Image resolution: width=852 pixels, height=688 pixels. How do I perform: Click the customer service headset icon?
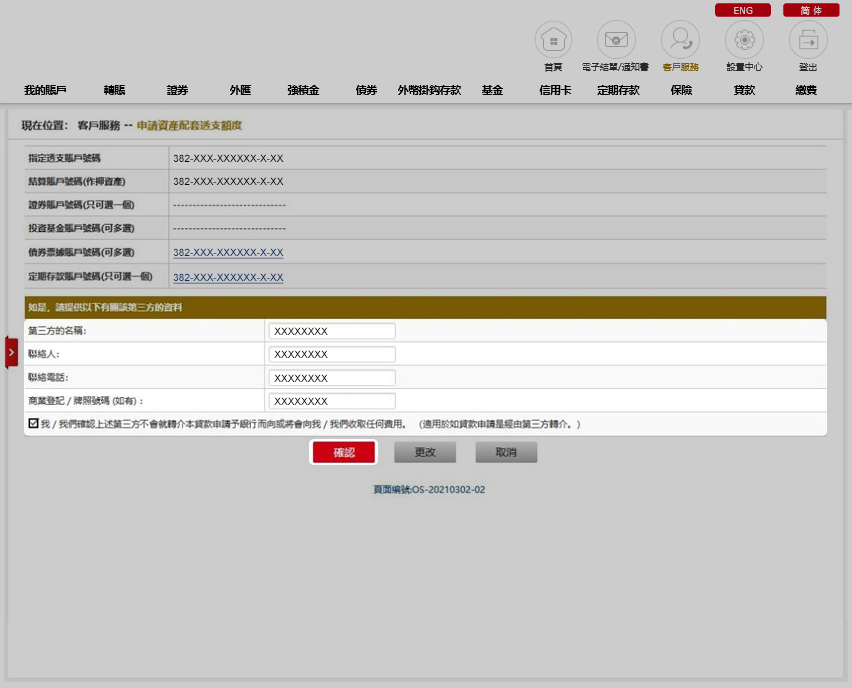(x=680, y=40)
